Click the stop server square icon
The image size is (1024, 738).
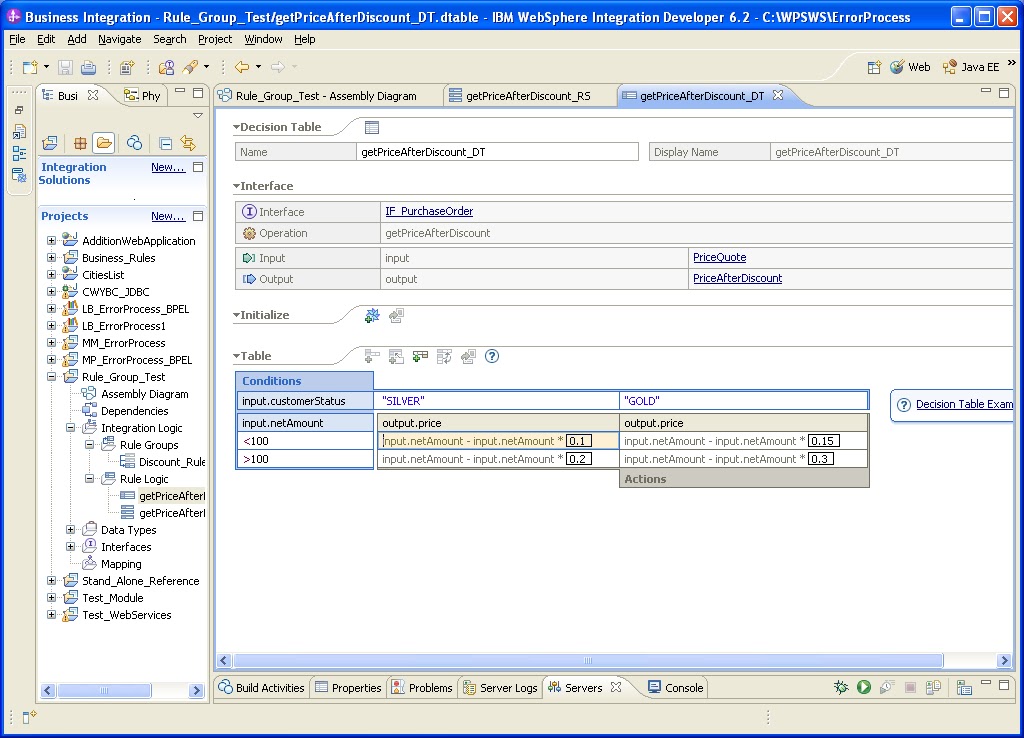pyautogui.click(x=910, y=687)
